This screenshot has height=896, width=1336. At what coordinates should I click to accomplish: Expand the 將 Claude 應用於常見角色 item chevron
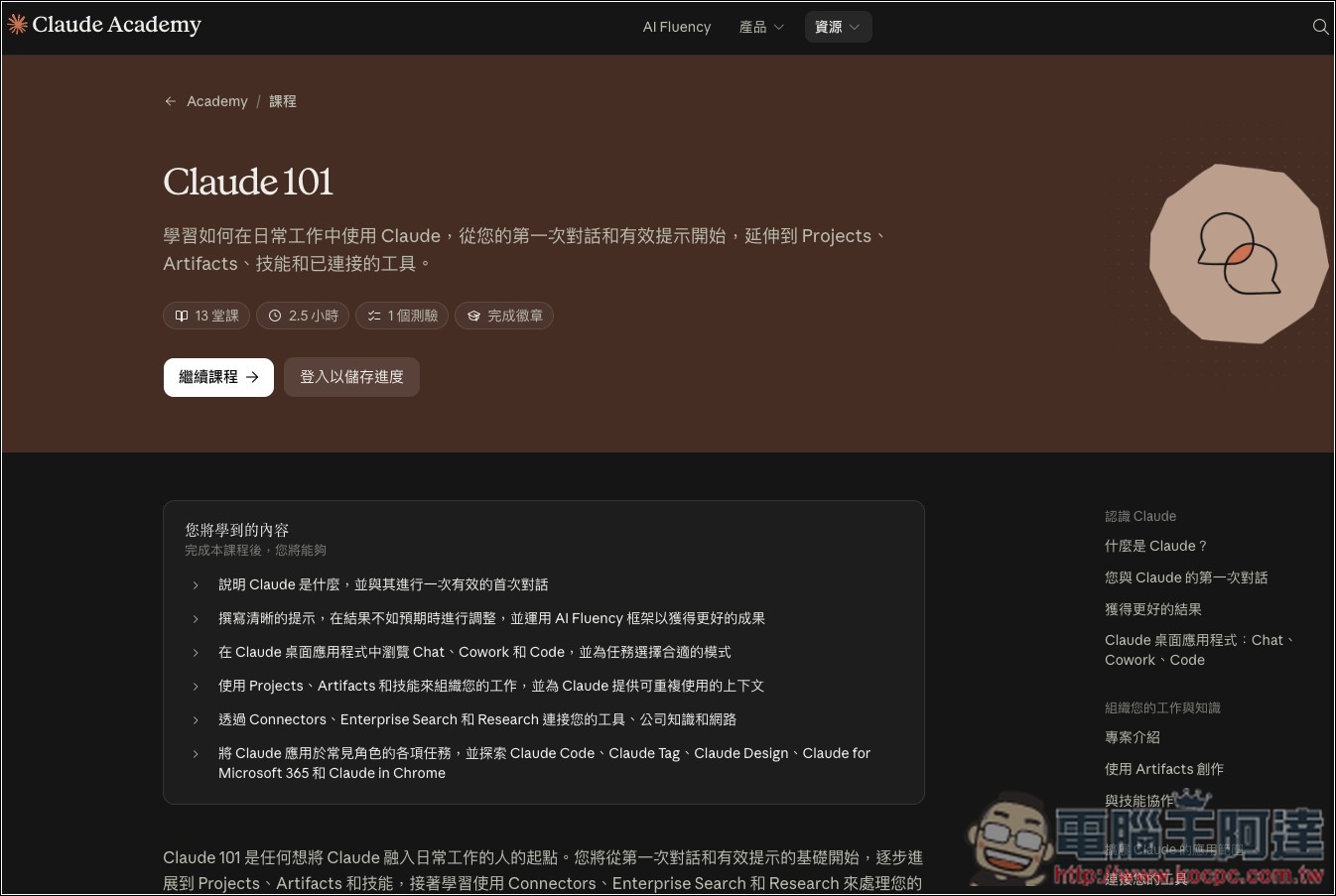pyautogui.click(x=196, y=754)
